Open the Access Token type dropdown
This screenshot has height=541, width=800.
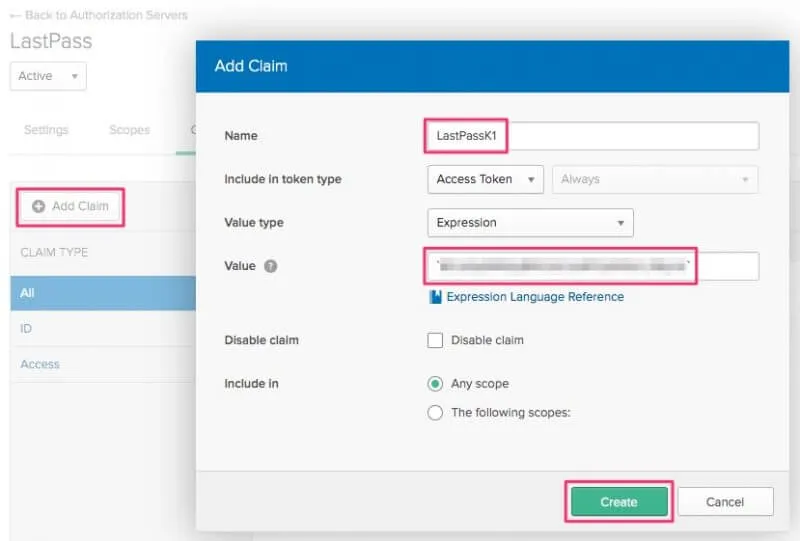point(485,179)
